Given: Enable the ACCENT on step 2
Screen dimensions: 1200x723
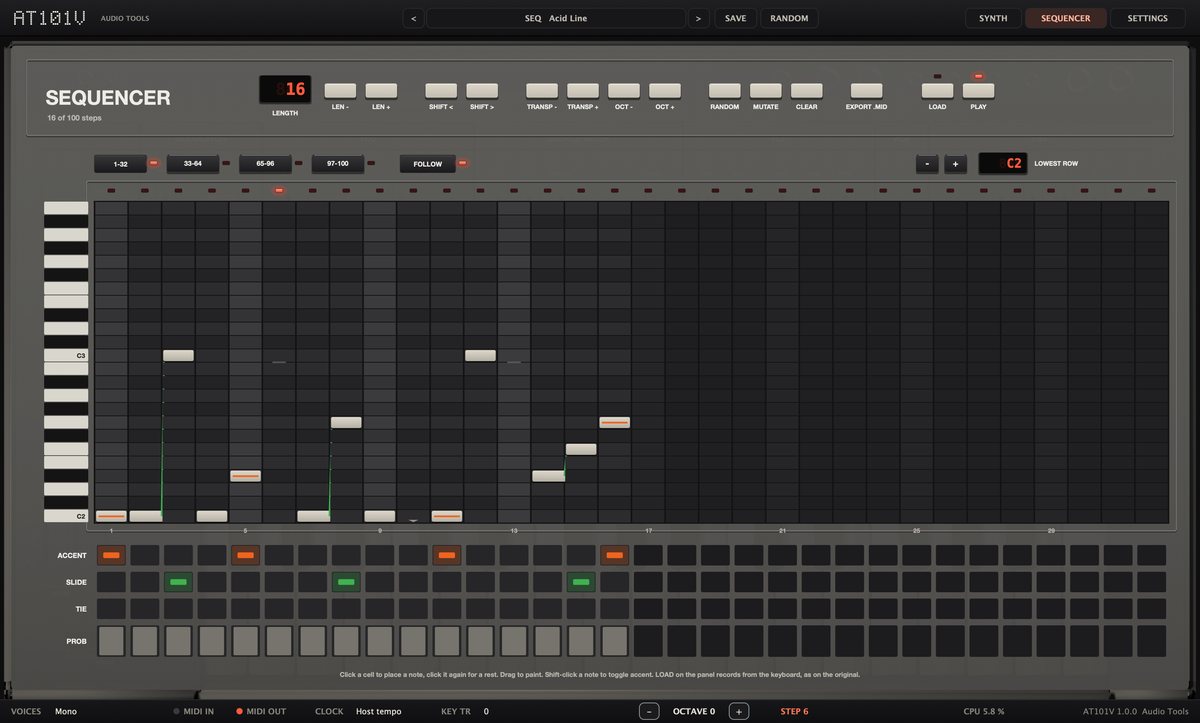Looking at the screenshot, I should coord(145,555).
